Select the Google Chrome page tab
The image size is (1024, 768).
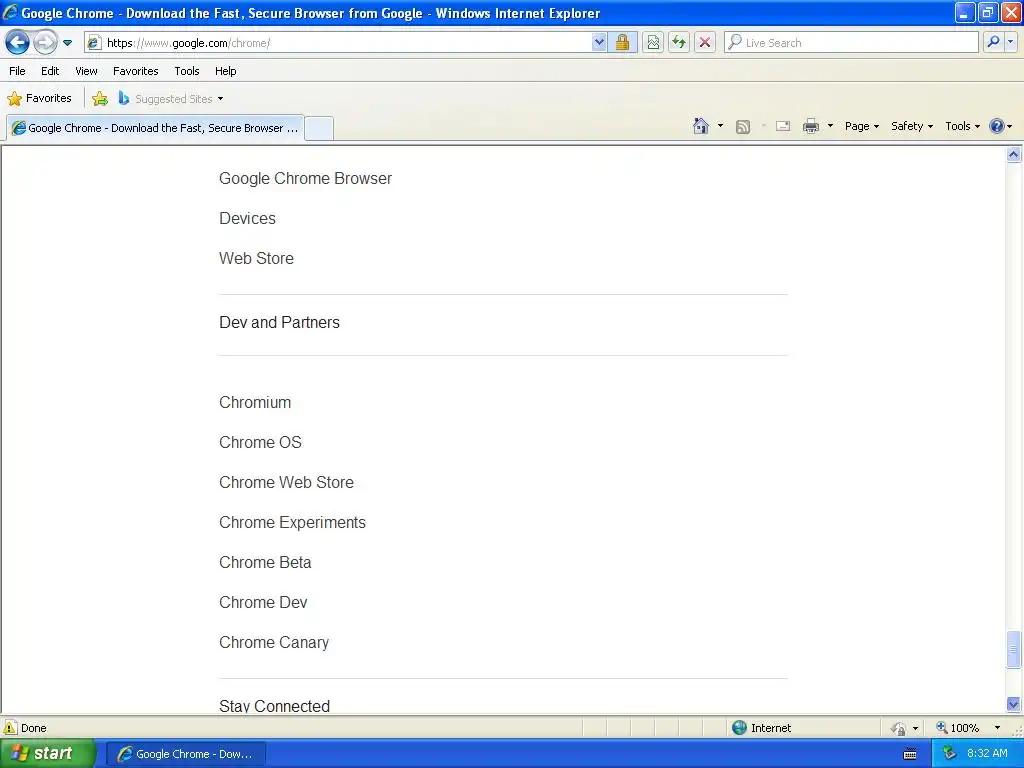tap(155, 128)
